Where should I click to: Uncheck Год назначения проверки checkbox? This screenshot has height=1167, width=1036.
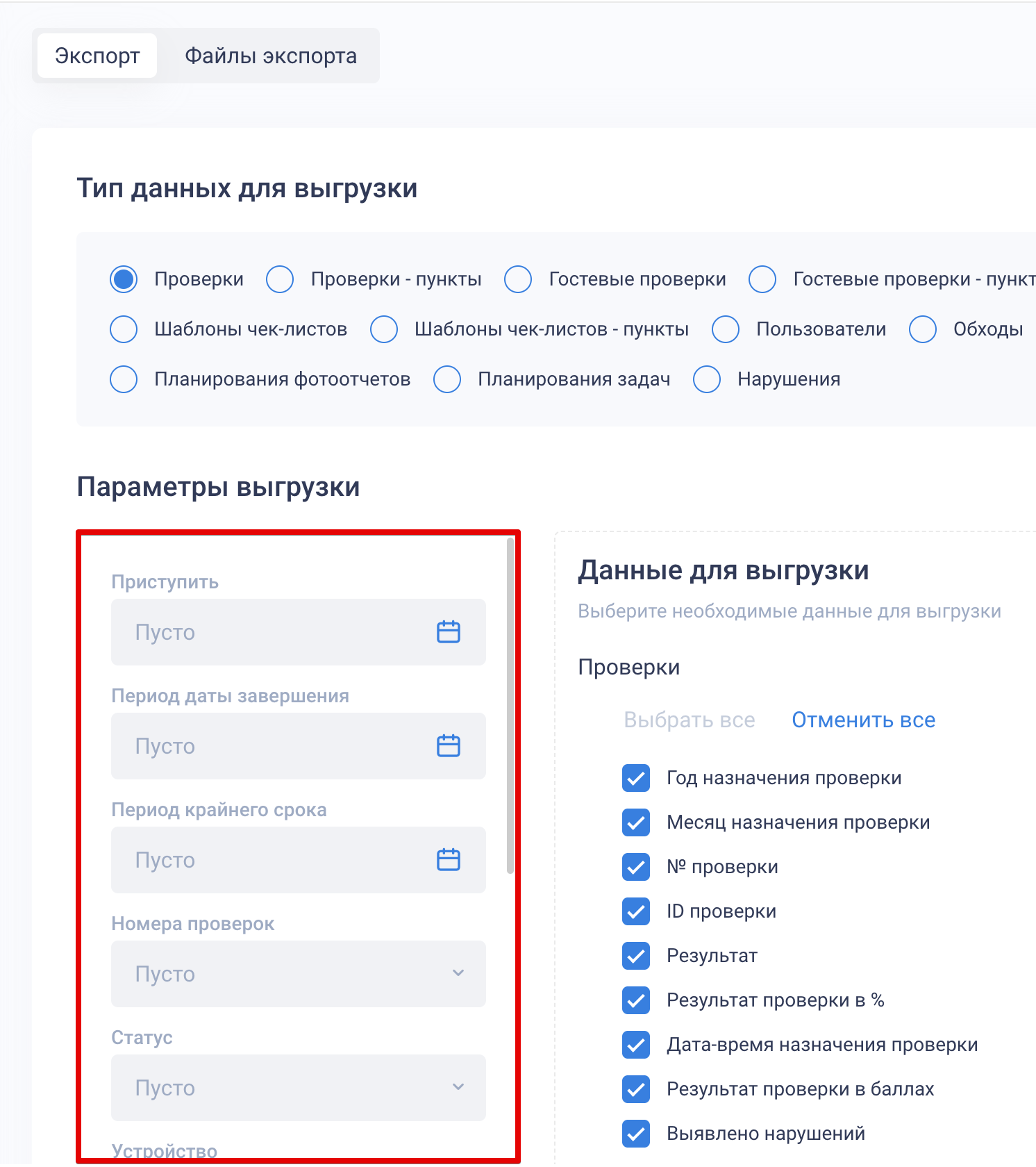[636, 778]
